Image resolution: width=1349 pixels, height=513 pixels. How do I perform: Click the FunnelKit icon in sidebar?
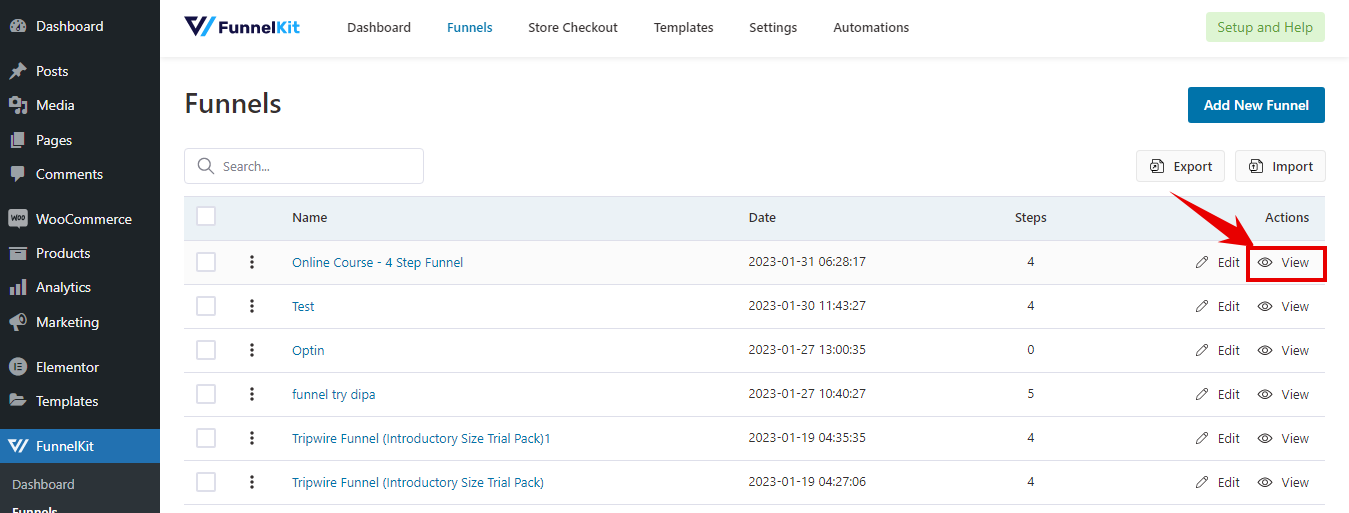tap(18, 446)
